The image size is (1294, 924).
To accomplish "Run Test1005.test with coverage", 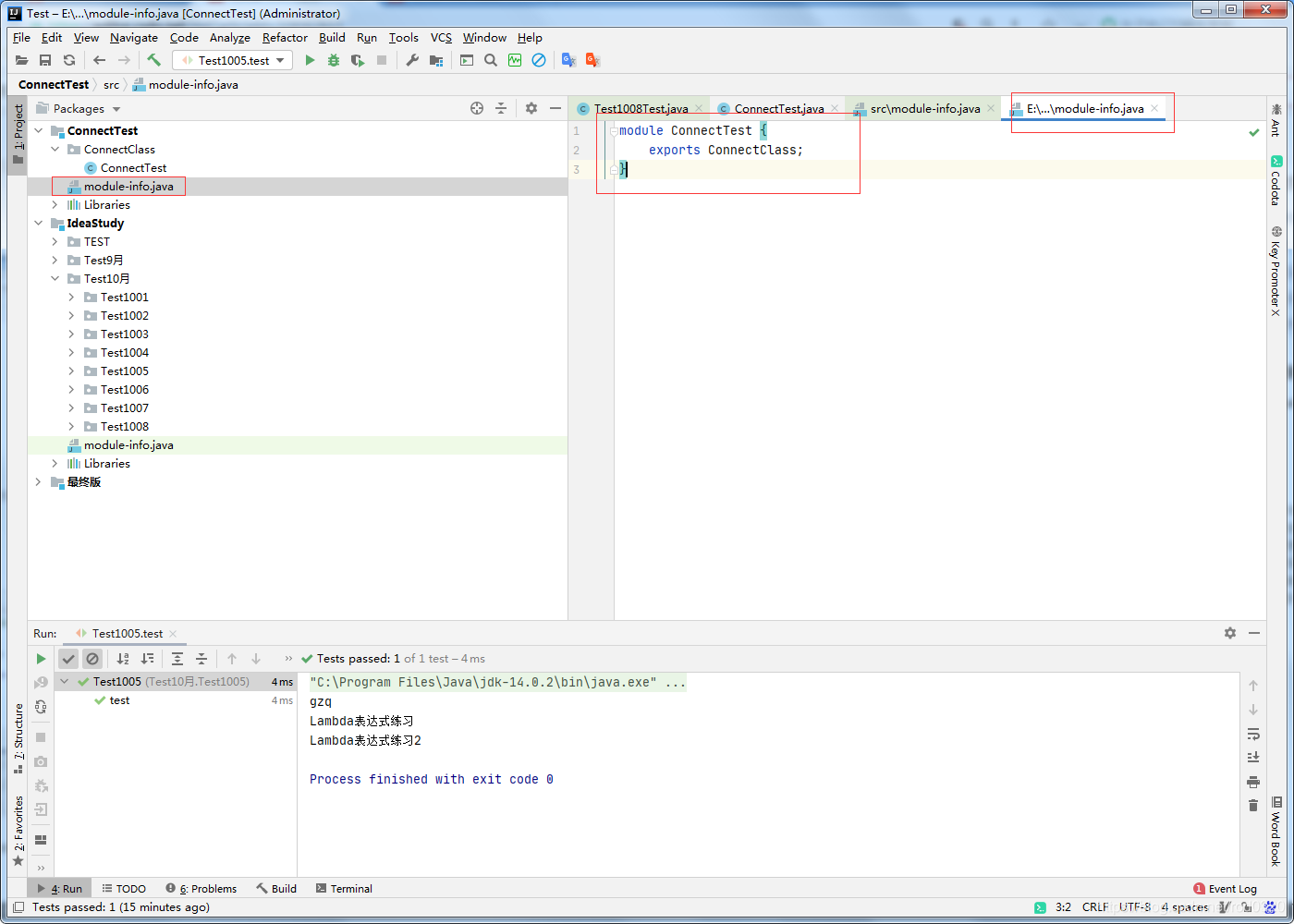I will 358,60.
